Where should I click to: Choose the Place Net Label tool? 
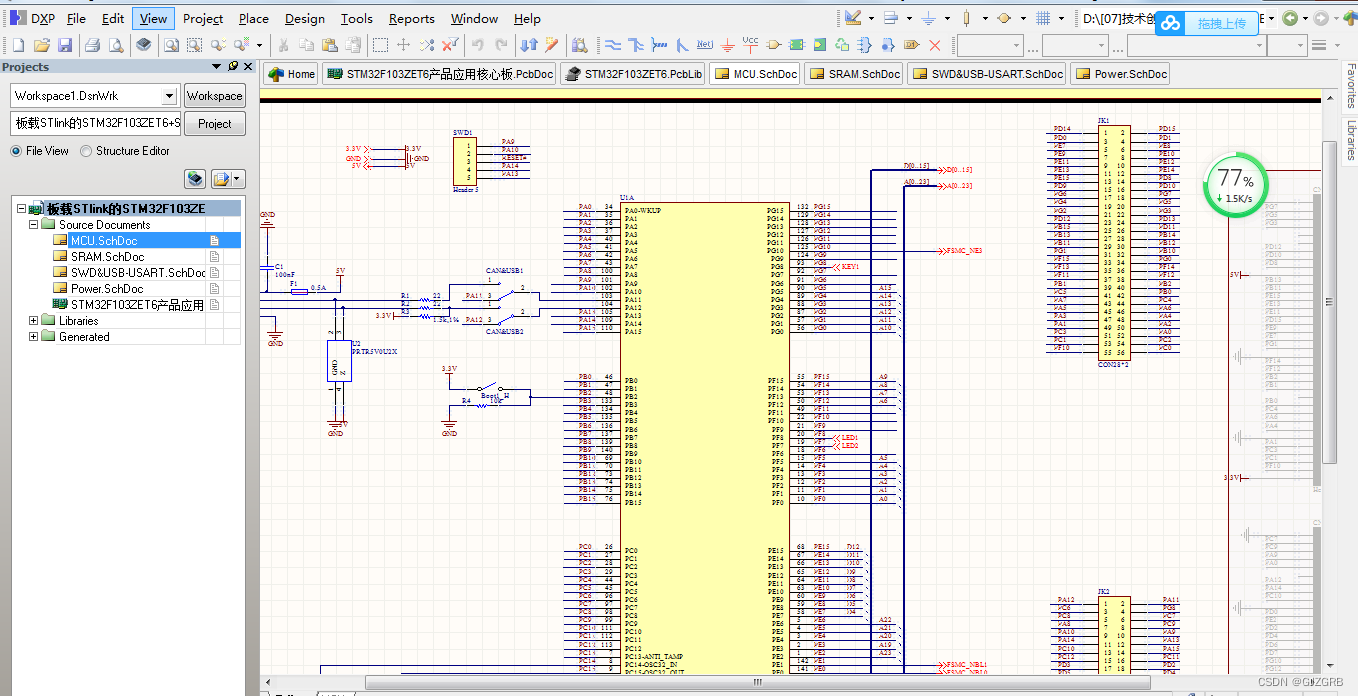[x=705, y=44]
